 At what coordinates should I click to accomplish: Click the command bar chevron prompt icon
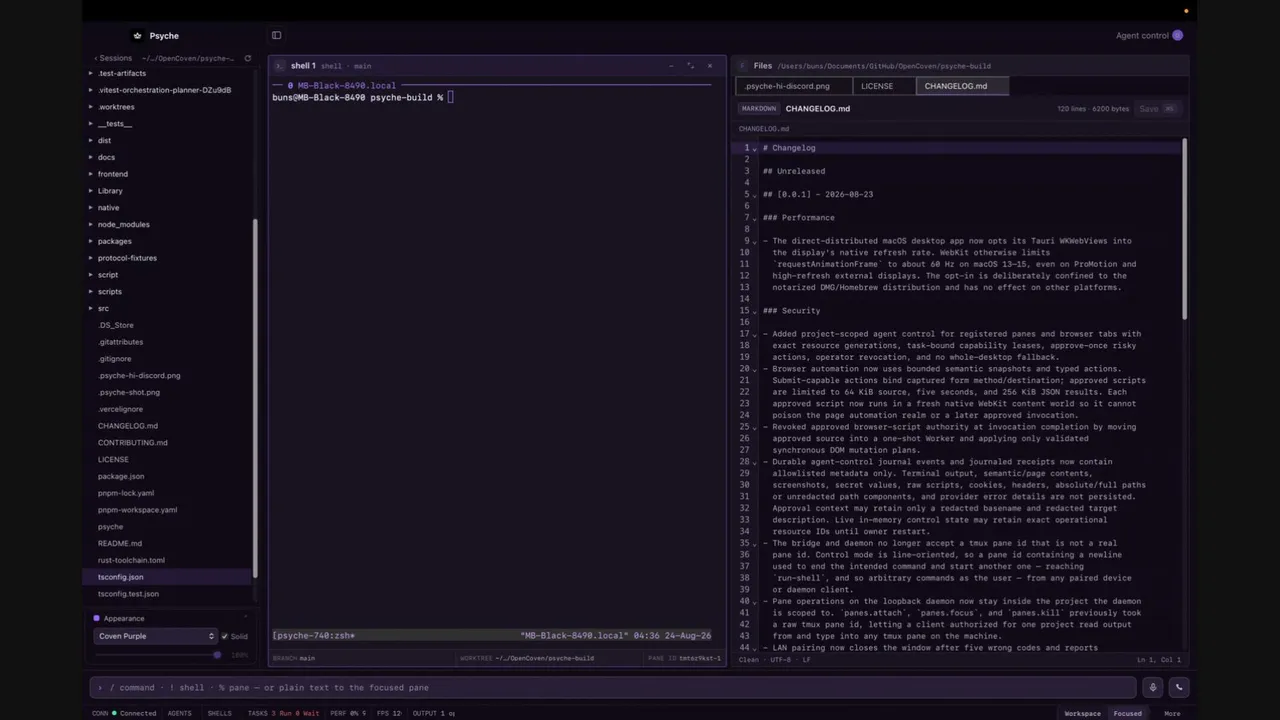pos(100,687)
